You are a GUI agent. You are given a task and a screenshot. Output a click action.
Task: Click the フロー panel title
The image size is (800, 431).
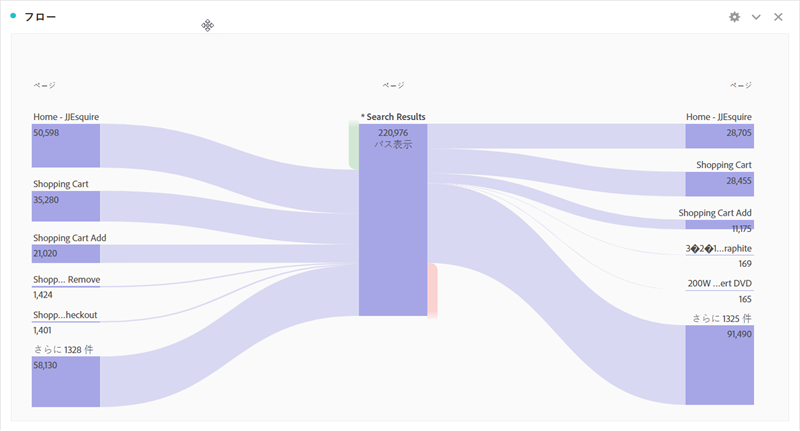click(x=40, y=17)
